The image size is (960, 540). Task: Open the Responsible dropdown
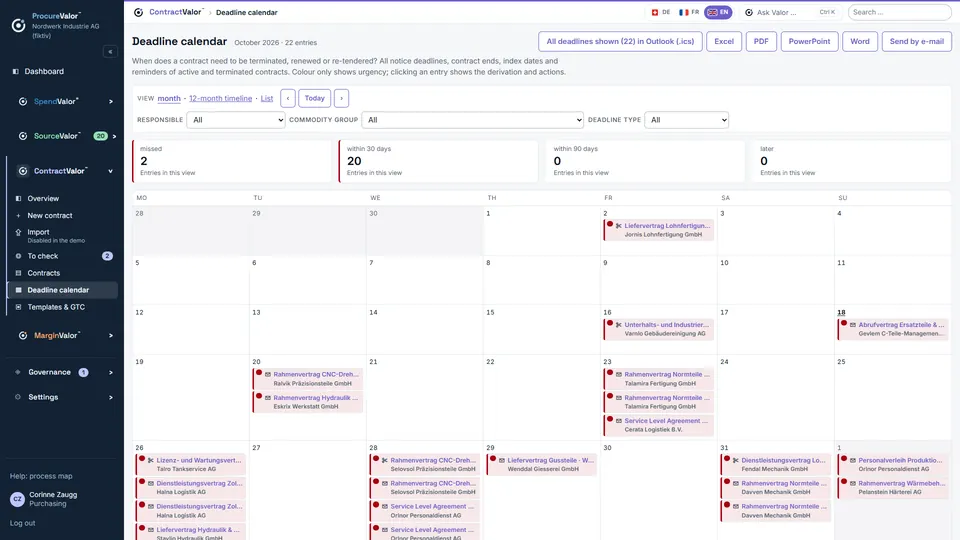(x=236, y=120)
